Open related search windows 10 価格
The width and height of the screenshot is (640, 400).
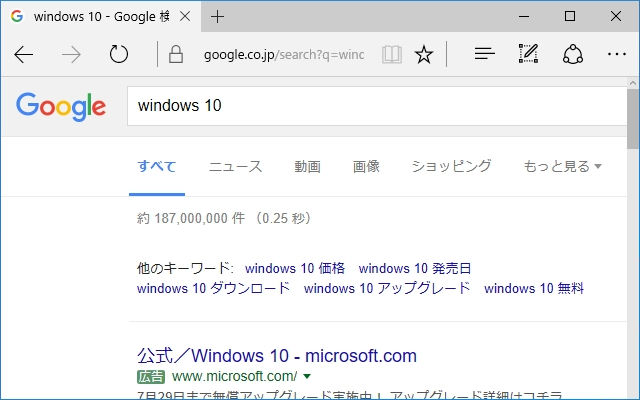coord(295,269)
